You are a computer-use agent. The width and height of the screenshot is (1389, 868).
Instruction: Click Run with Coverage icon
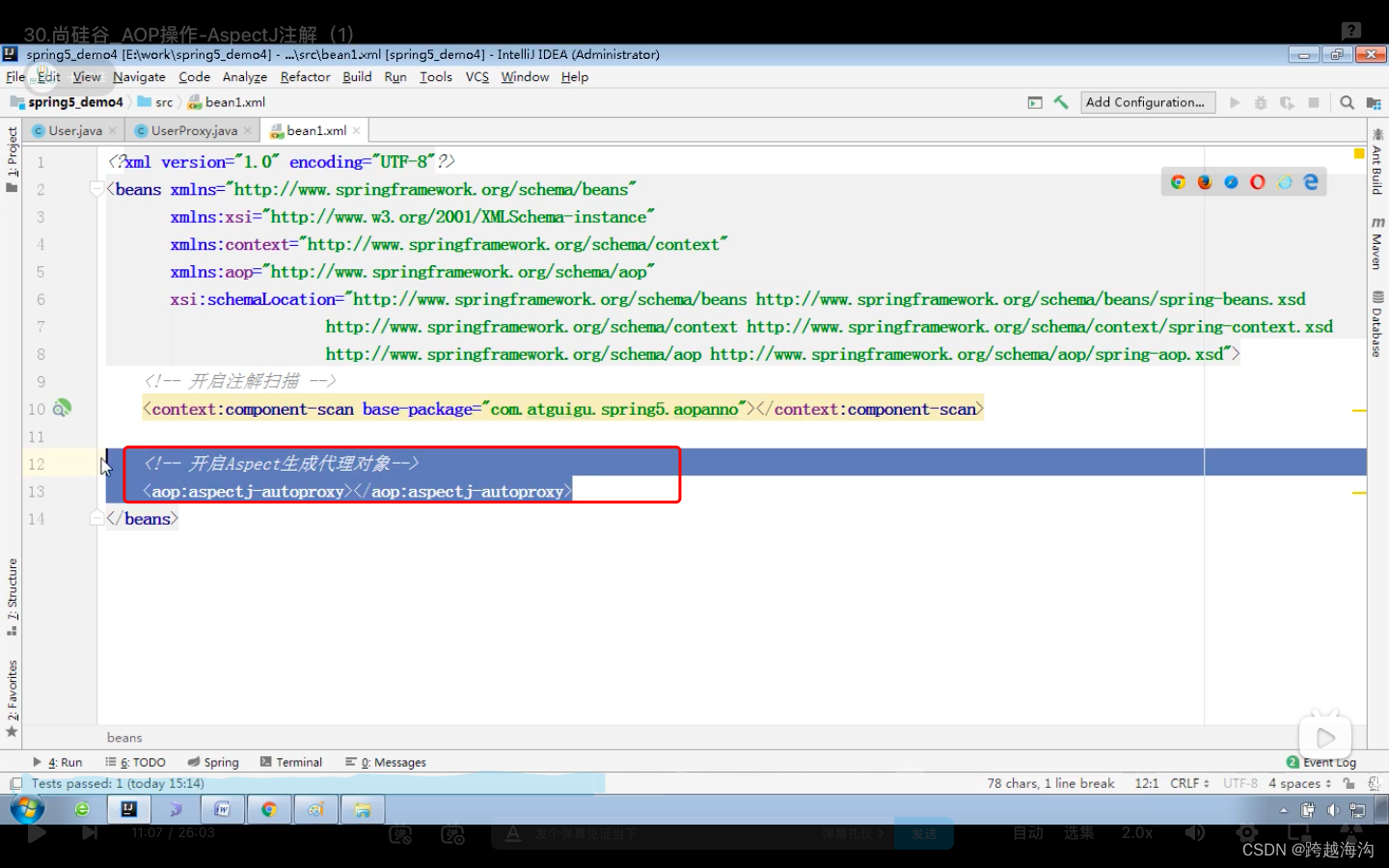(1287, 102)
